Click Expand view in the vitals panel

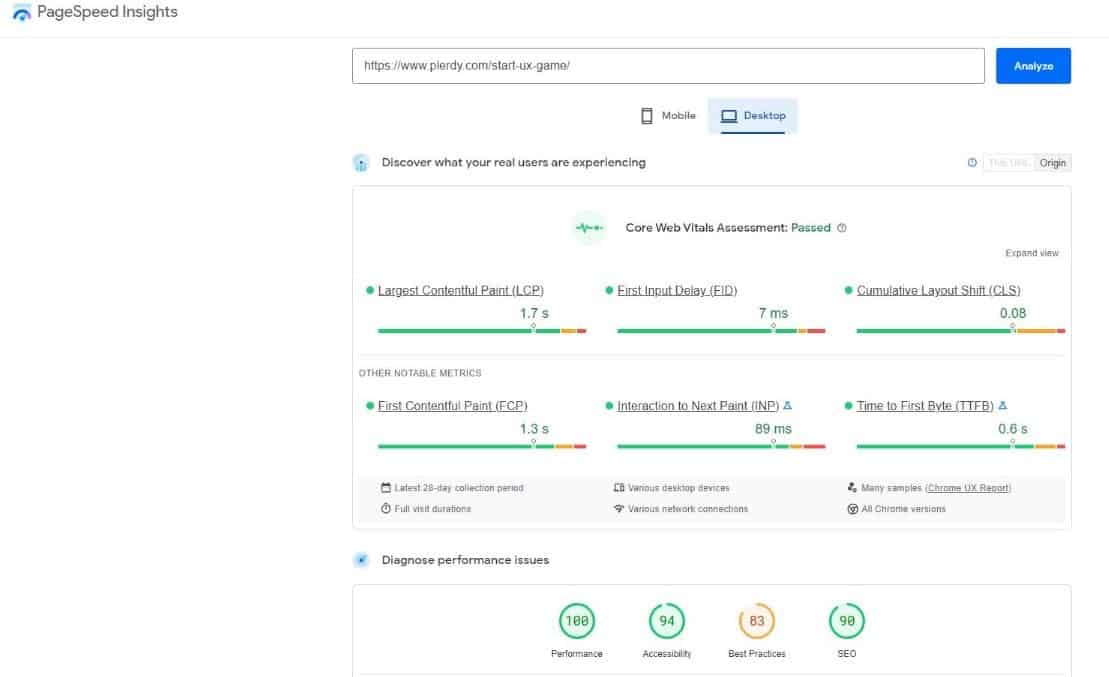point(1031,253)
